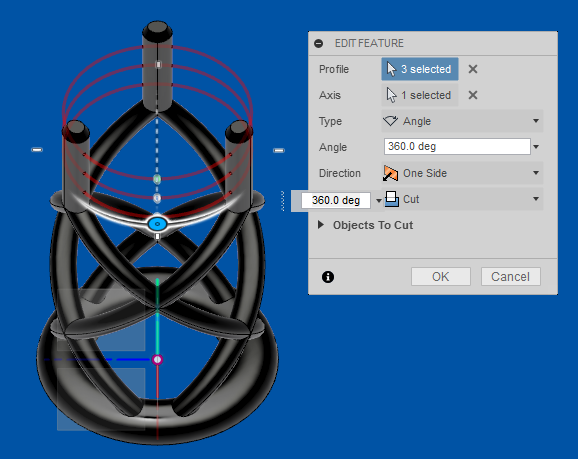Click the info icon at dialog bottom
Screen dimensions: 578x459
328,277
